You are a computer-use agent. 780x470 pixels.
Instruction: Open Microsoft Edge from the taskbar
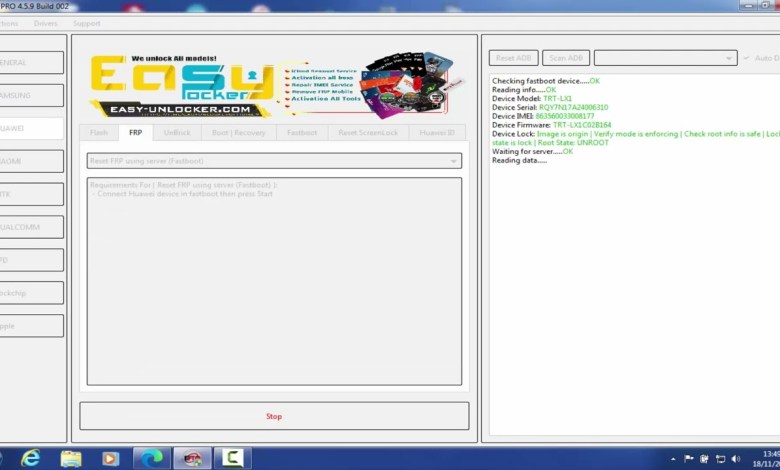150,458
